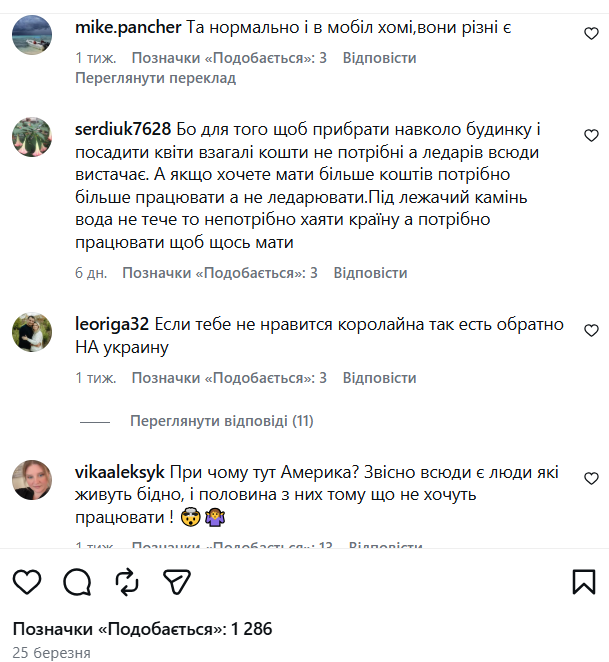609x662 pixels.
Task: Open serdiuk7628's profile avatar
Action: coord(32,138)
